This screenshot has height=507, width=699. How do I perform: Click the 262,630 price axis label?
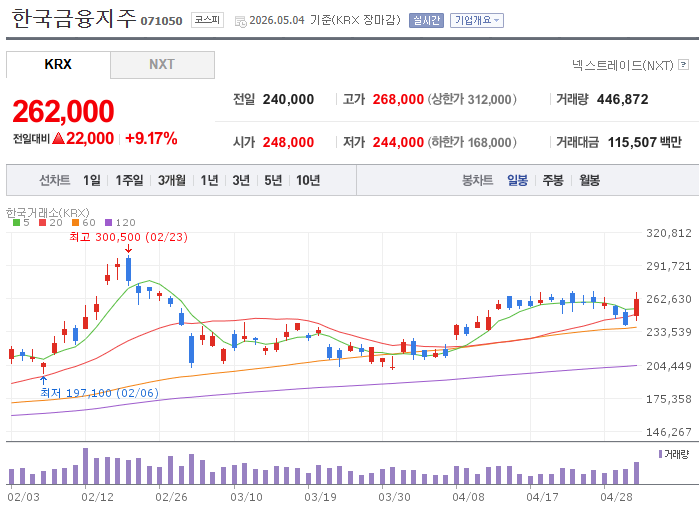pos(669,299)
